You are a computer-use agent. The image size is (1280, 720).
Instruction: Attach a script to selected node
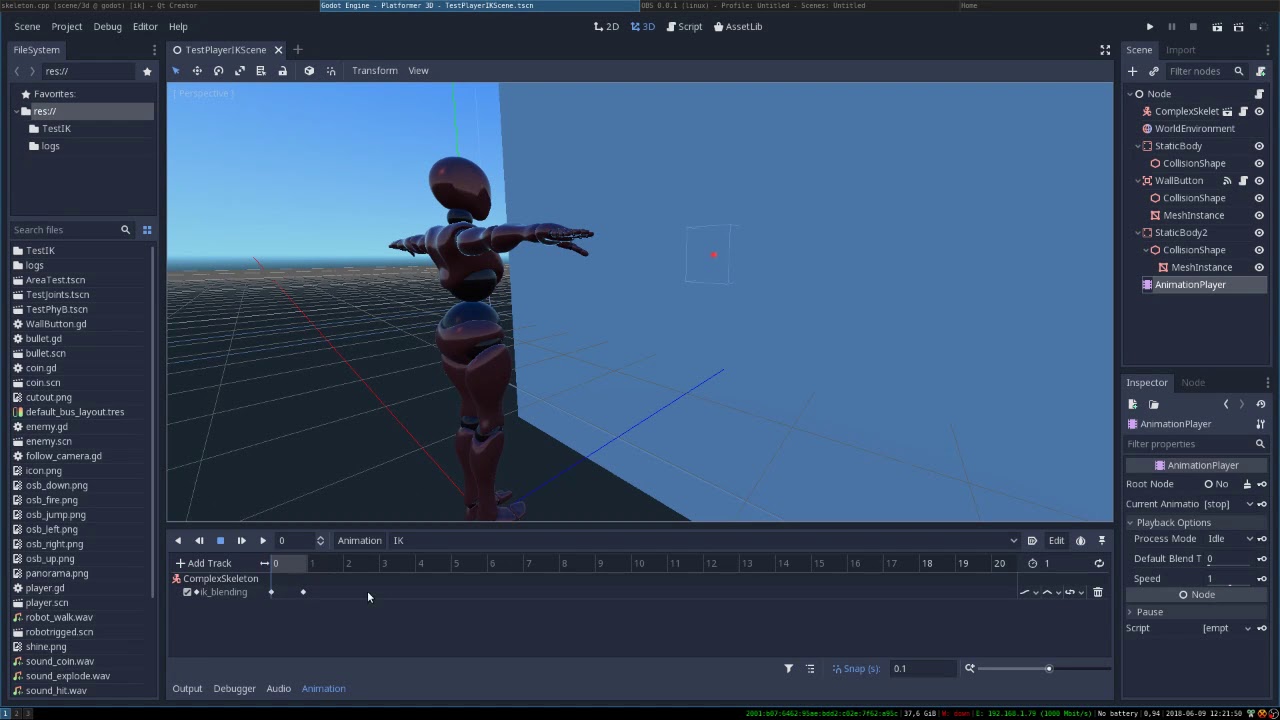click(x=1262, y=71)
